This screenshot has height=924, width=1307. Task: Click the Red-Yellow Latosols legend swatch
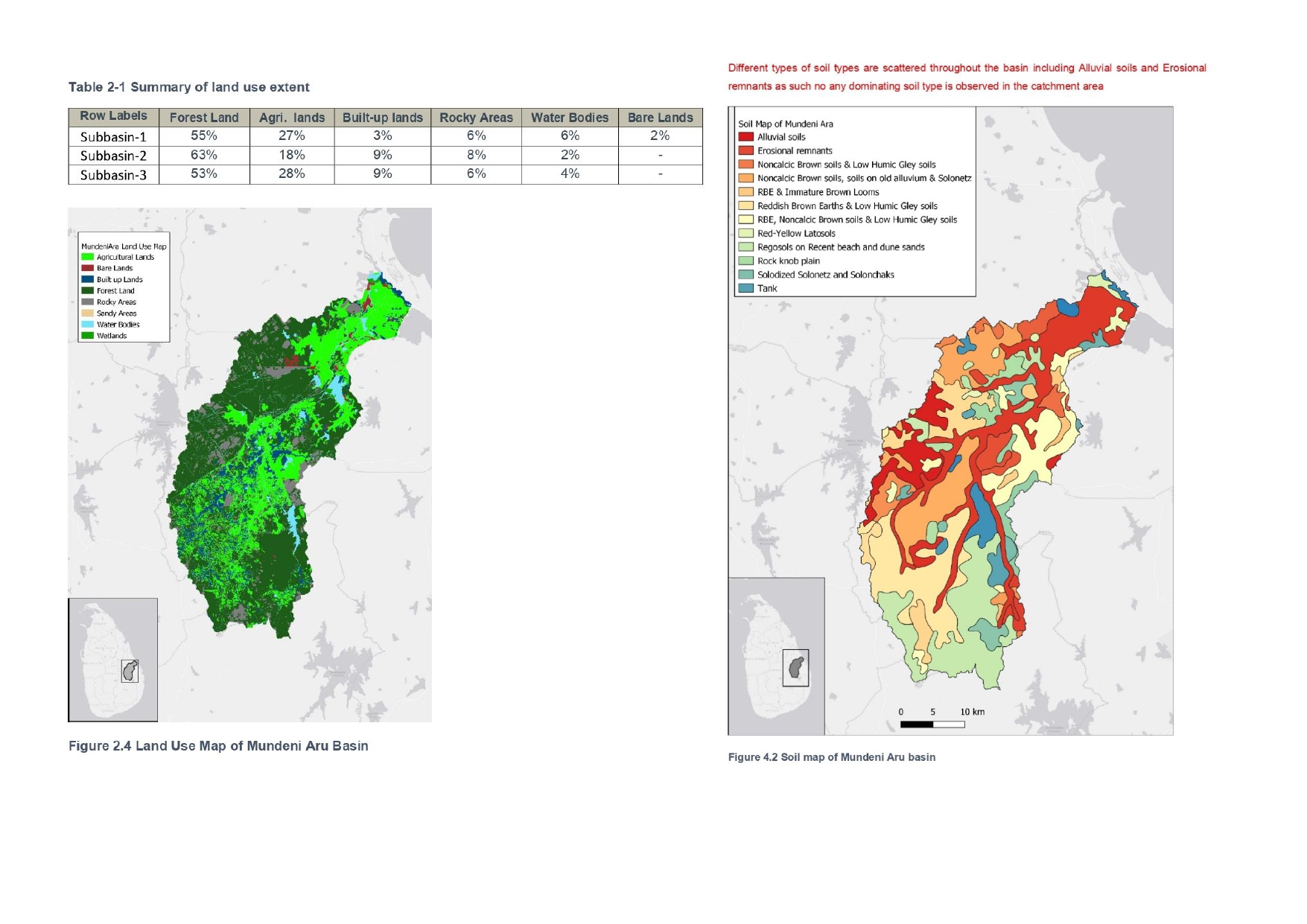(x=745, y=233)
